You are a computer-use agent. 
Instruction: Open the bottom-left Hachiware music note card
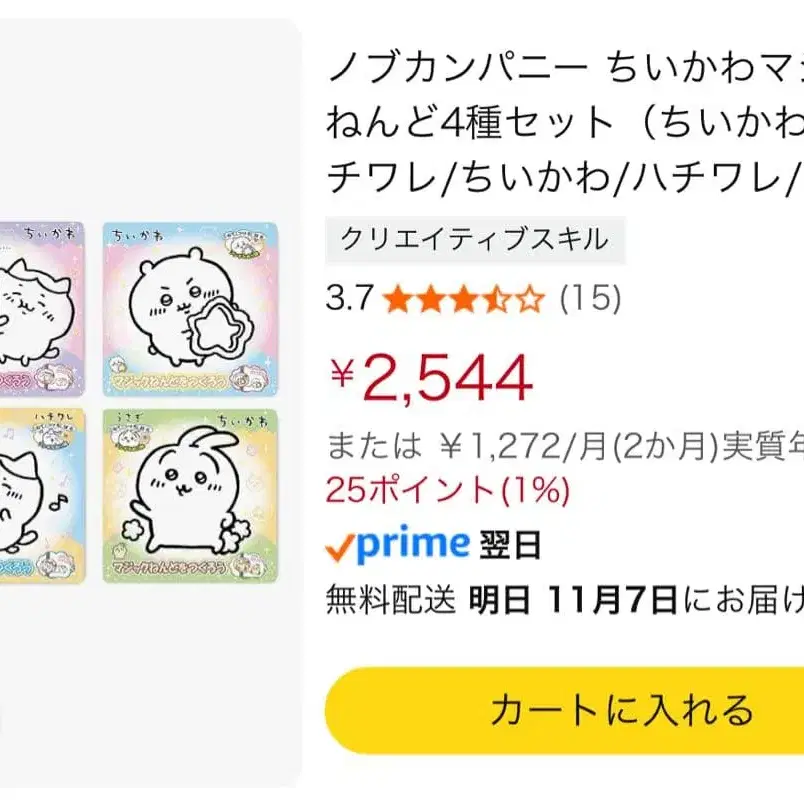click(x=40, y=496)
